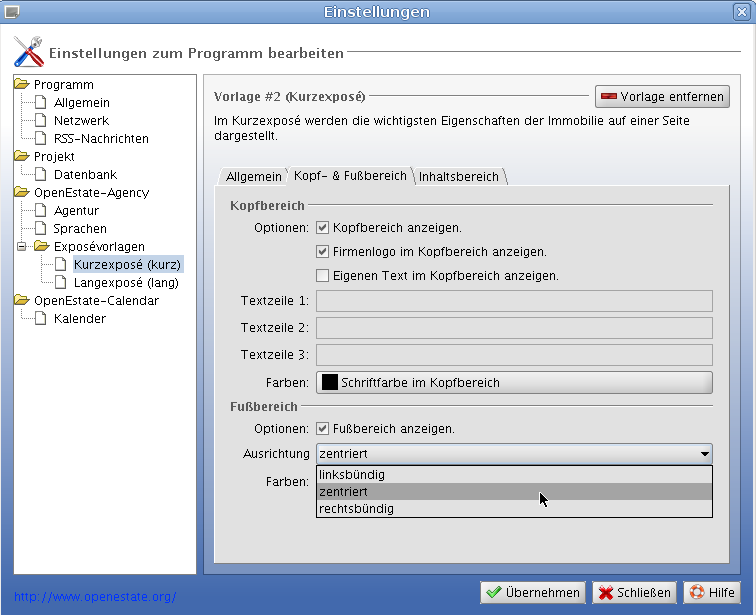This screenshot has height=615, width=756.
Task: Open the openestate.org link
Action: pyautogui.click(x=95, y=596)
